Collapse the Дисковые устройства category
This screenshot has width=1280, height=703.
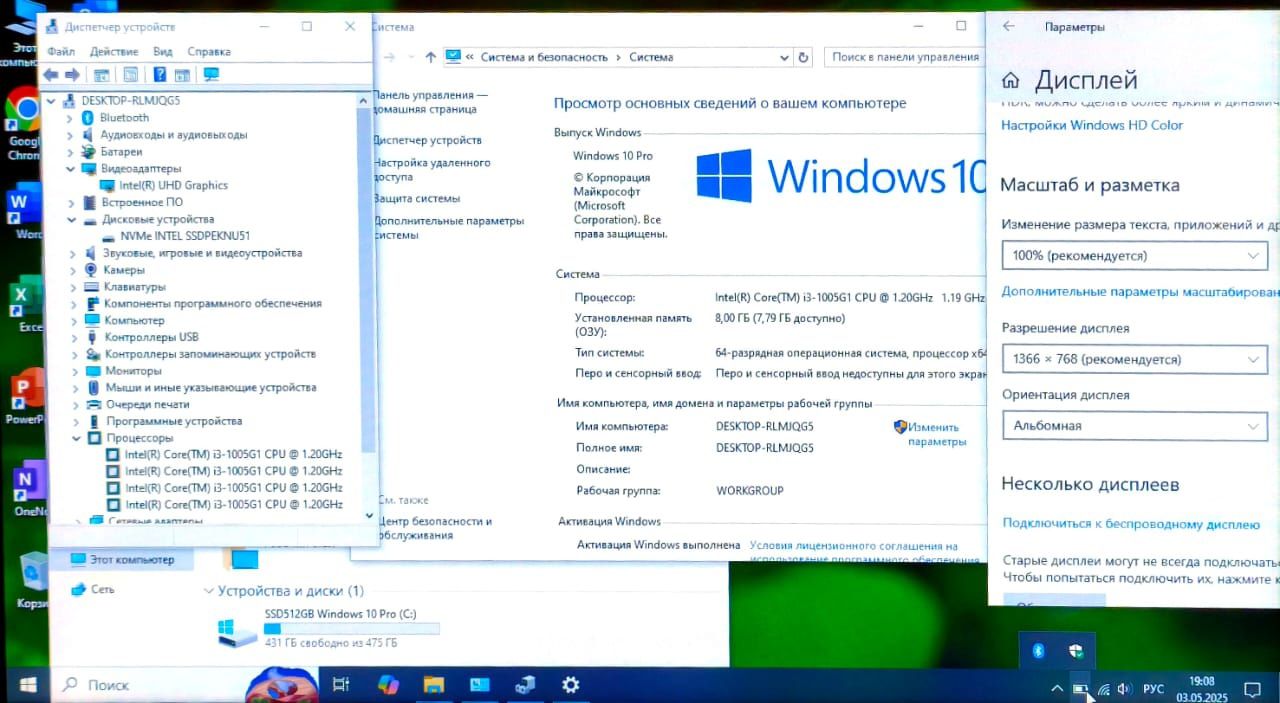click(72, 219)
